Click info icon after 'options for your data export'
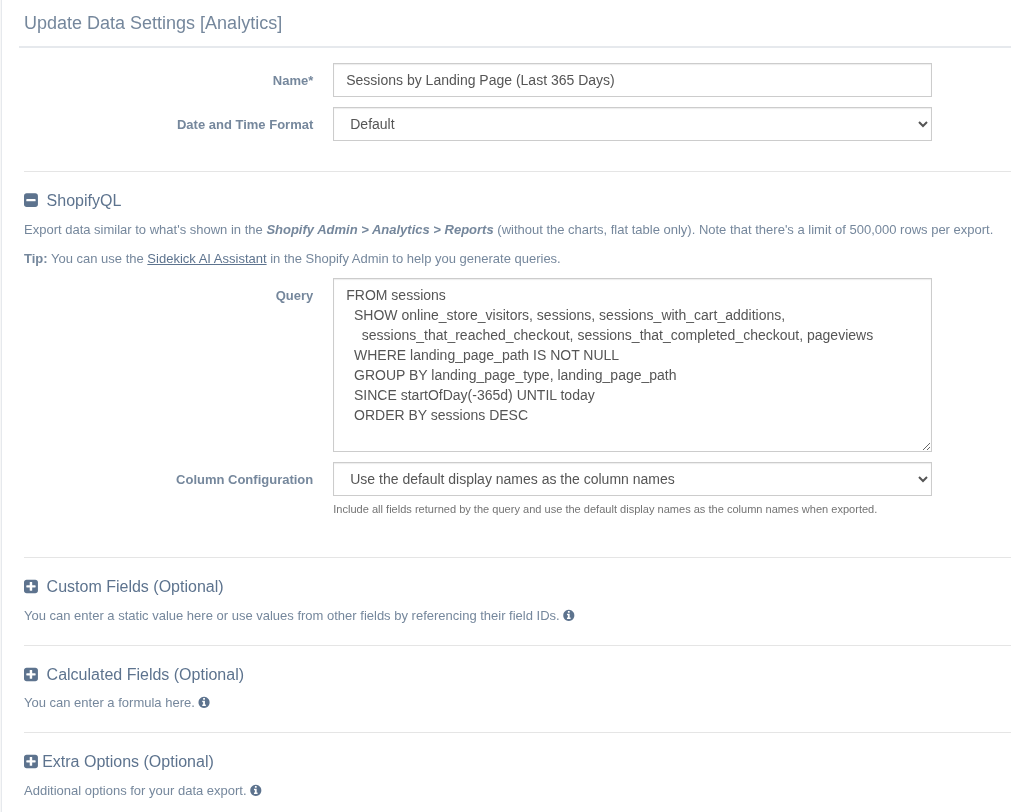This screenshot has height=812, width=1011. (256, 791)
